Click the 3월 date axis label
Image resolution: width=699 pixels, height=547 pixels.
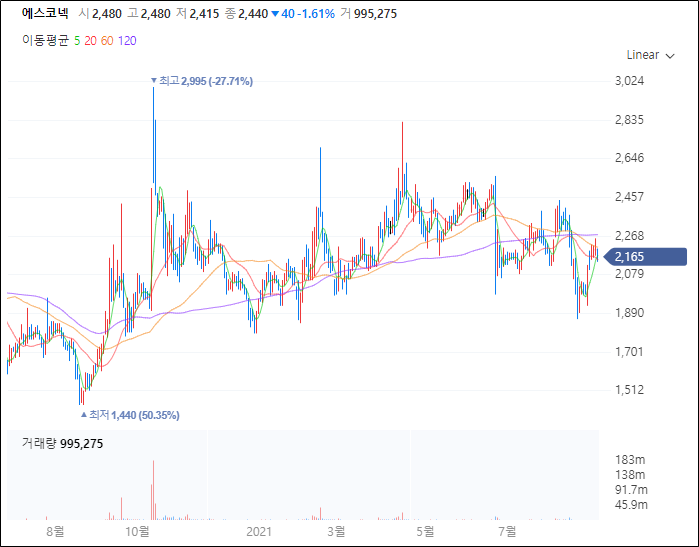[337, 531]
